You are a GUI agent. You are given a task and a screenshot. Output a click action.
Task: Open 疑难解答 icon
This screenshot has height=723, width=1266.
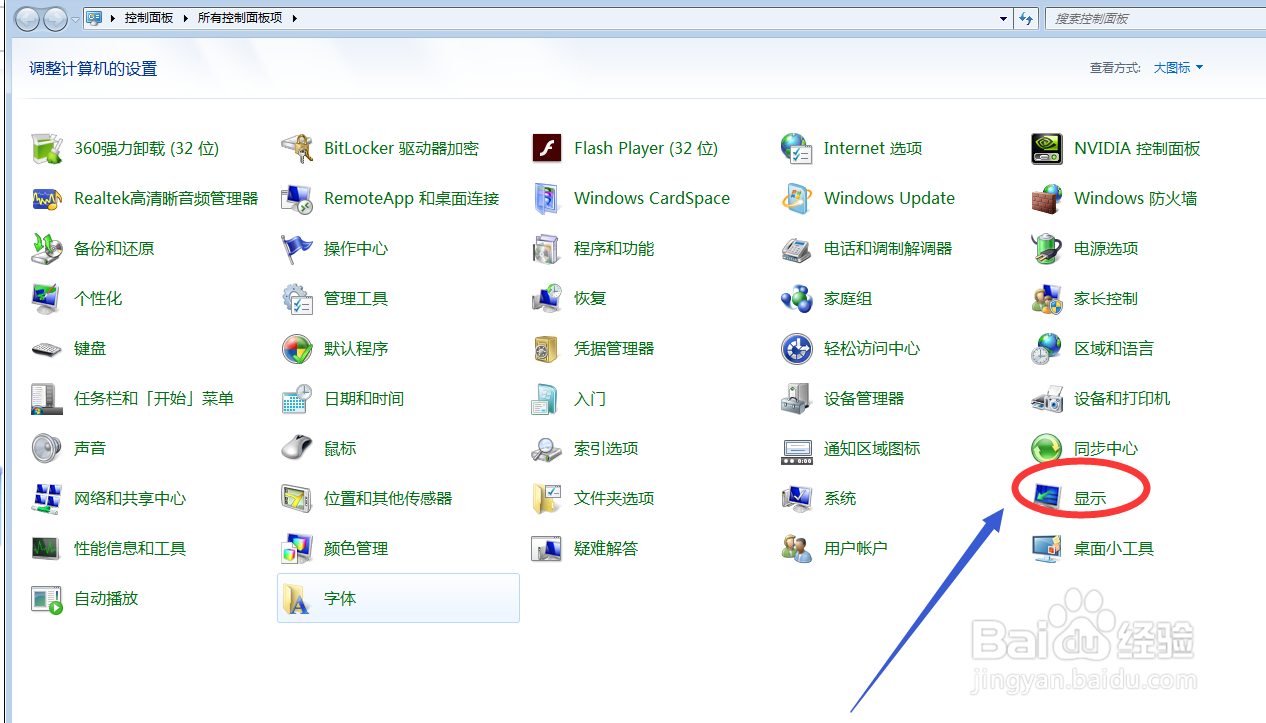(547, 549)
